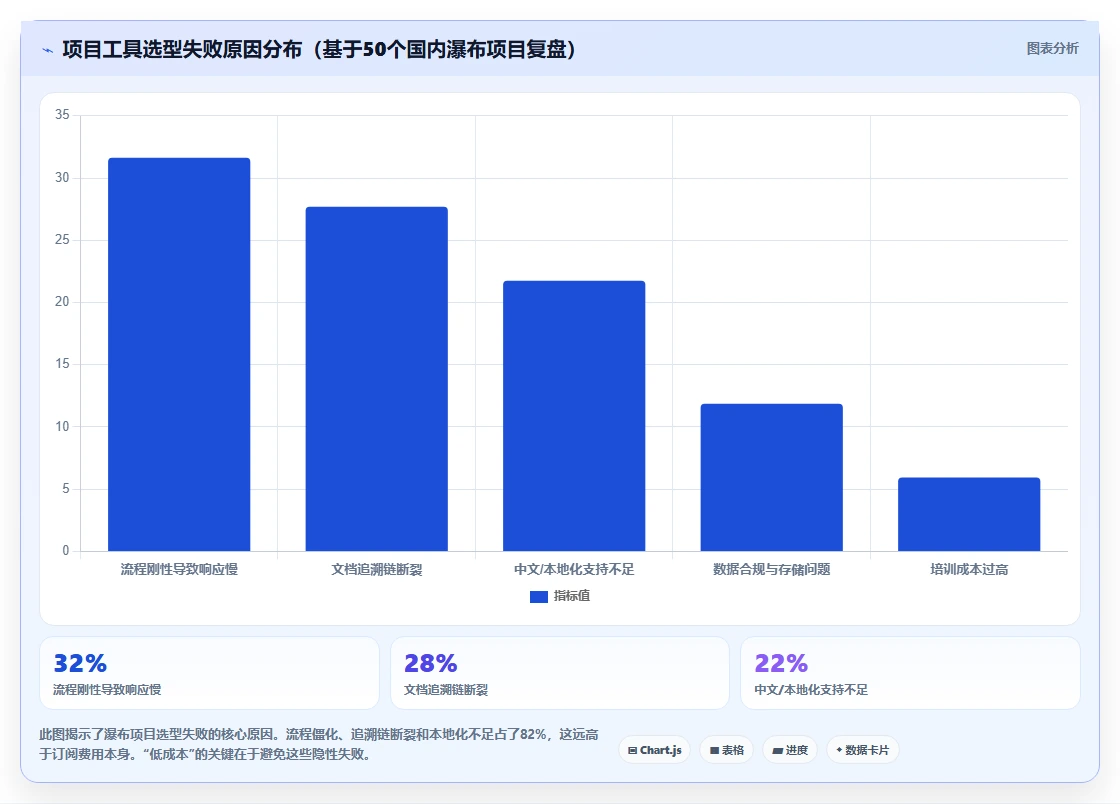
Task: Click the 指标值 legend label
Action: pos(571,596)
